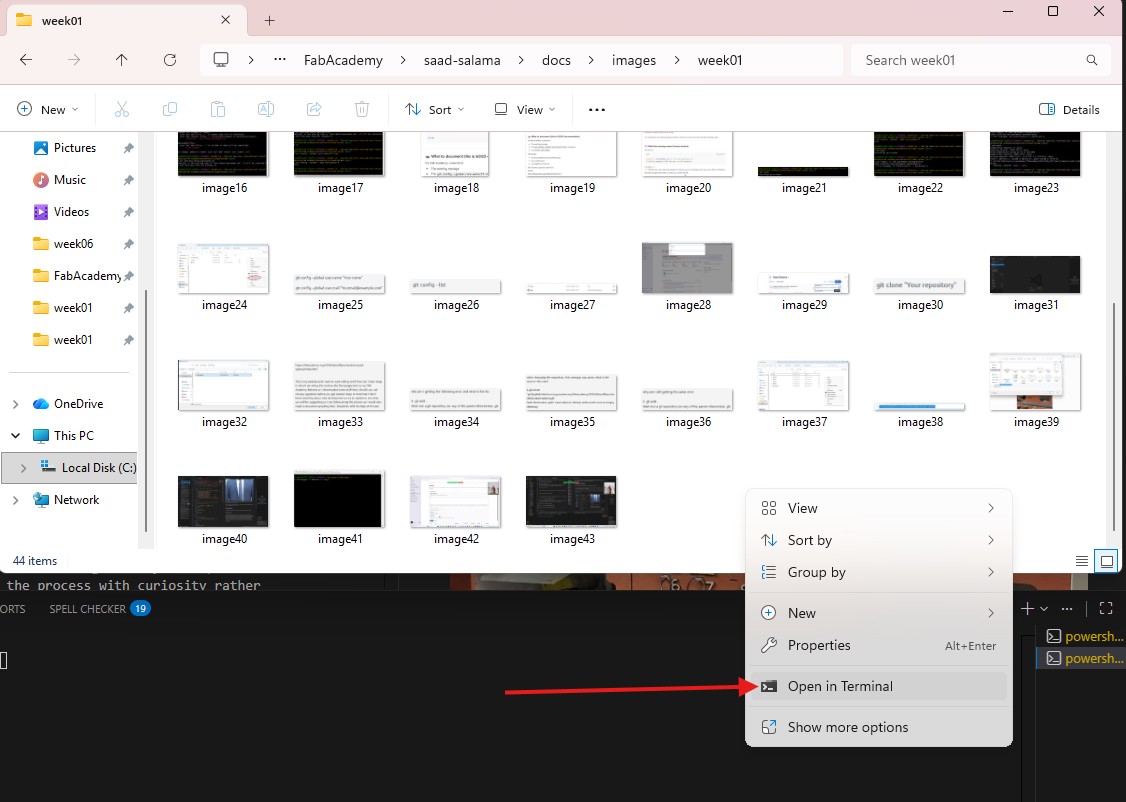Click week01 in the breadcrumb path
1126x802 pixels.
720,60
